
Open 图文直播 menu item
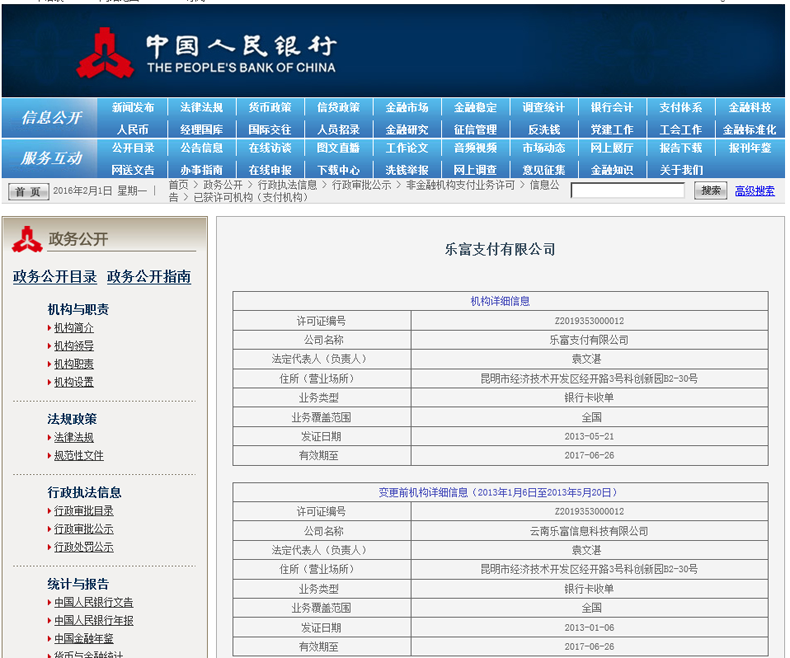click(x=339, y=148)
